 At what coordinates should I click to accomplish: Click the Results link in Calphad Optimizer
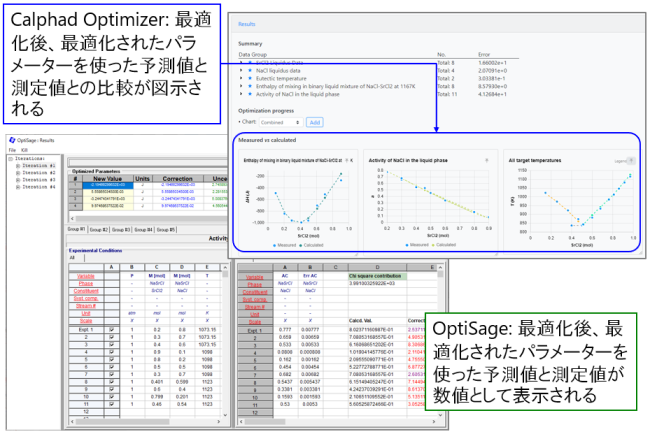click(x=247, y=24)
